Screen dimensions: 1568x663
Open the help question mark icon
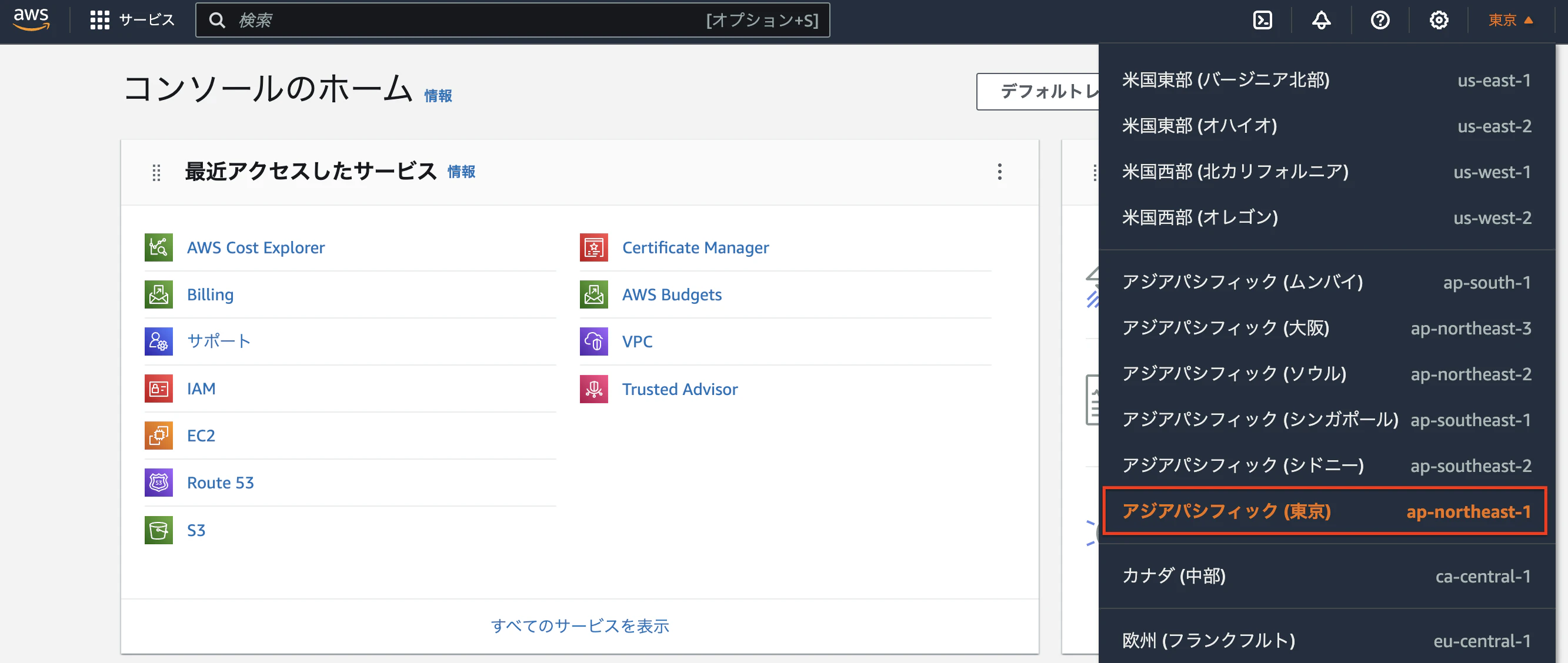pyautogui.click(x=1380, y=20)
